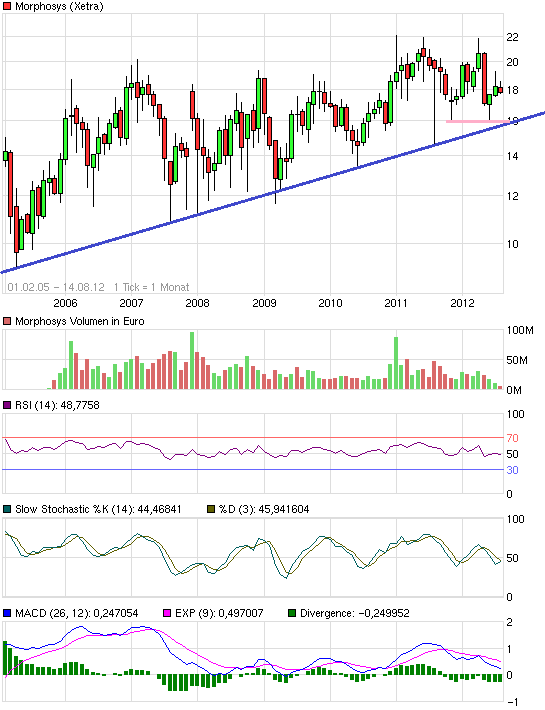545x710 pixels.
Task: Click the blue RSI 30 oversold line
Action: [x=253, y=470]
